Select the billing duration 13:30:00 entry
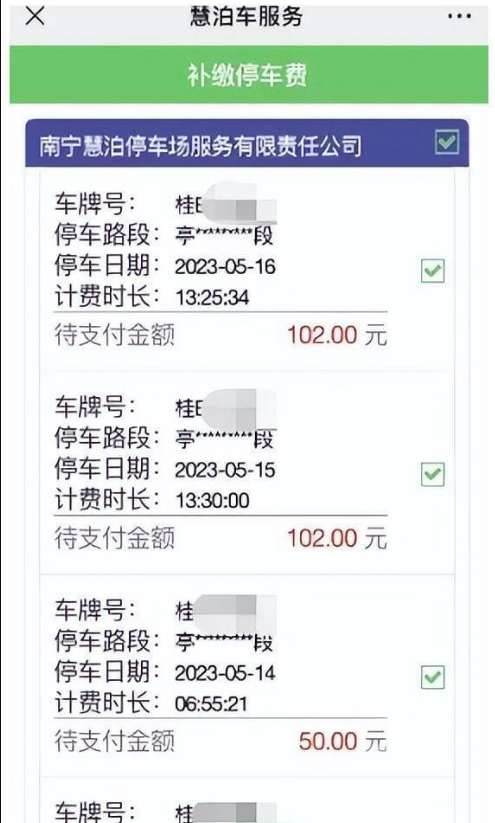 click(x=212, y=501)
